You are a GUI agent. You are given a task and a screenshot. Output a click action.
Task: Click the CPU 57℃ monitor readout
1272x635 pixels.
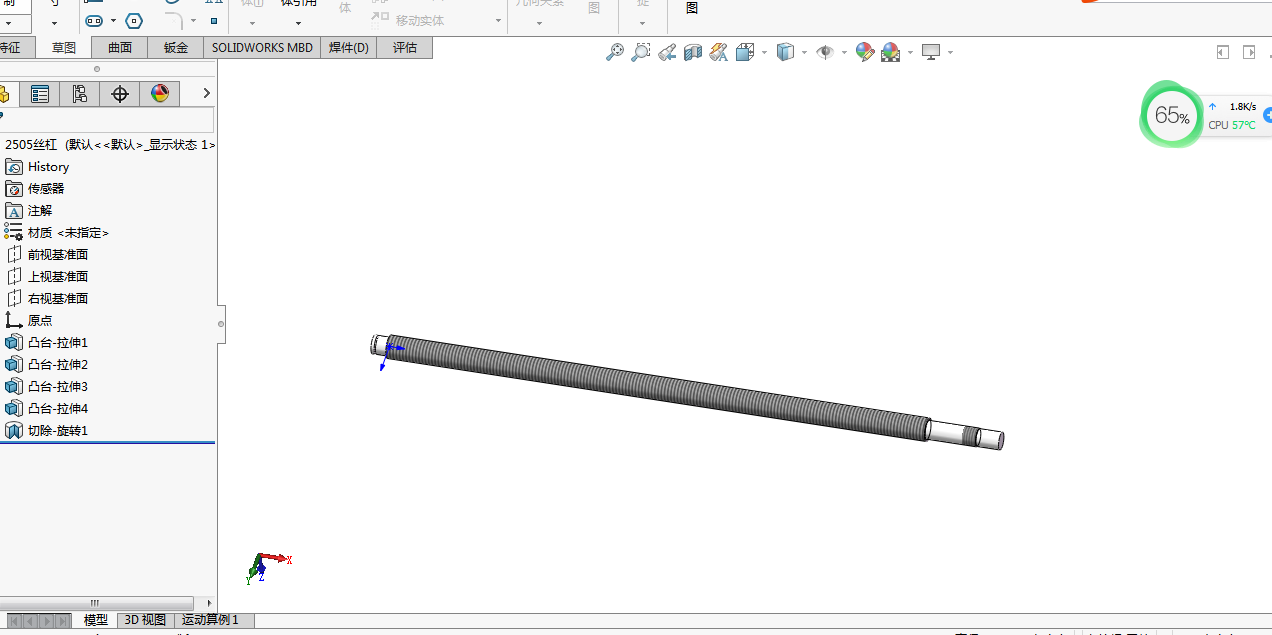click(1231, 125)
